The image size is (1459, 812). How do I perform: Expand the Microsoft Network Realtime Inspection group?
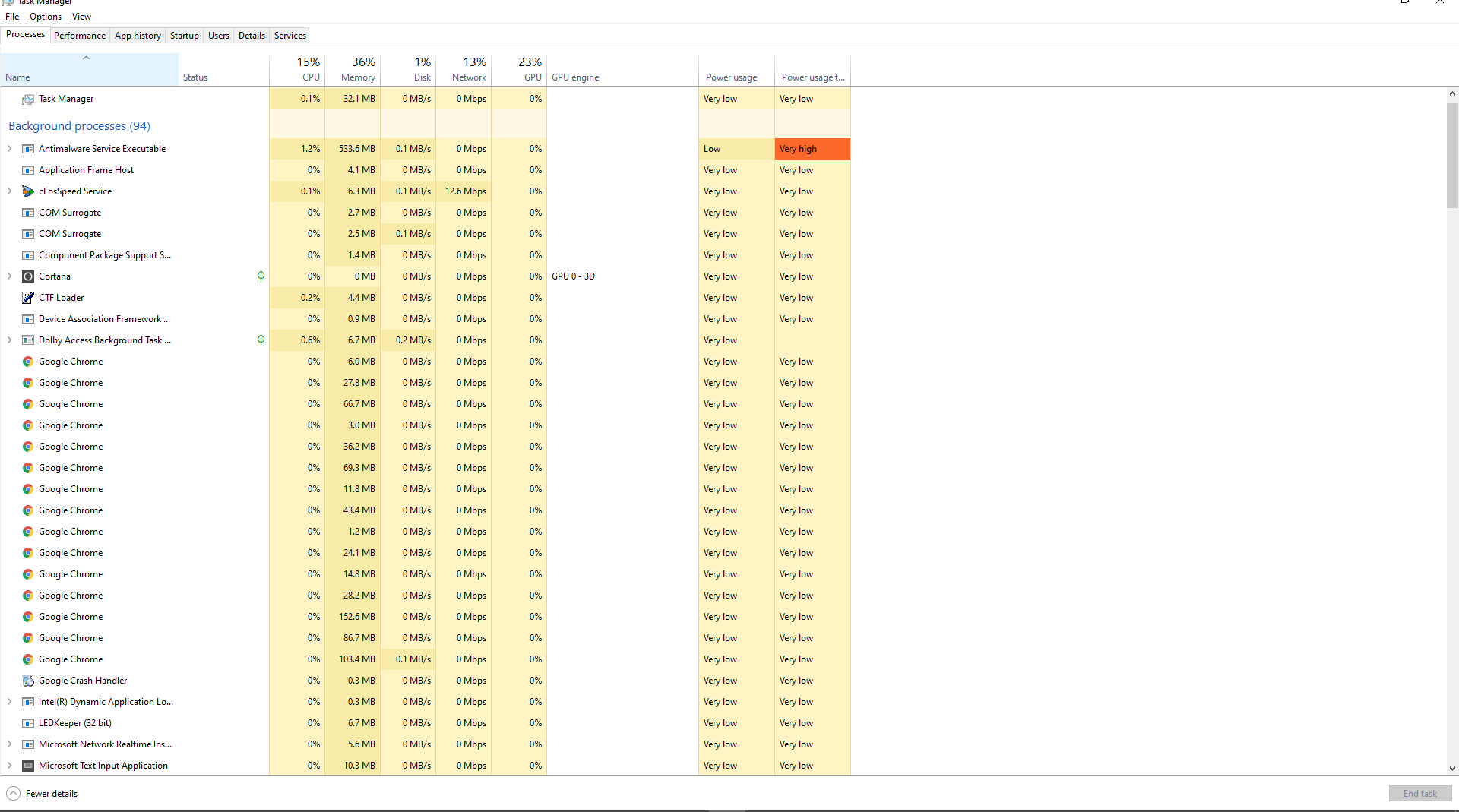(x=10, y=744)
